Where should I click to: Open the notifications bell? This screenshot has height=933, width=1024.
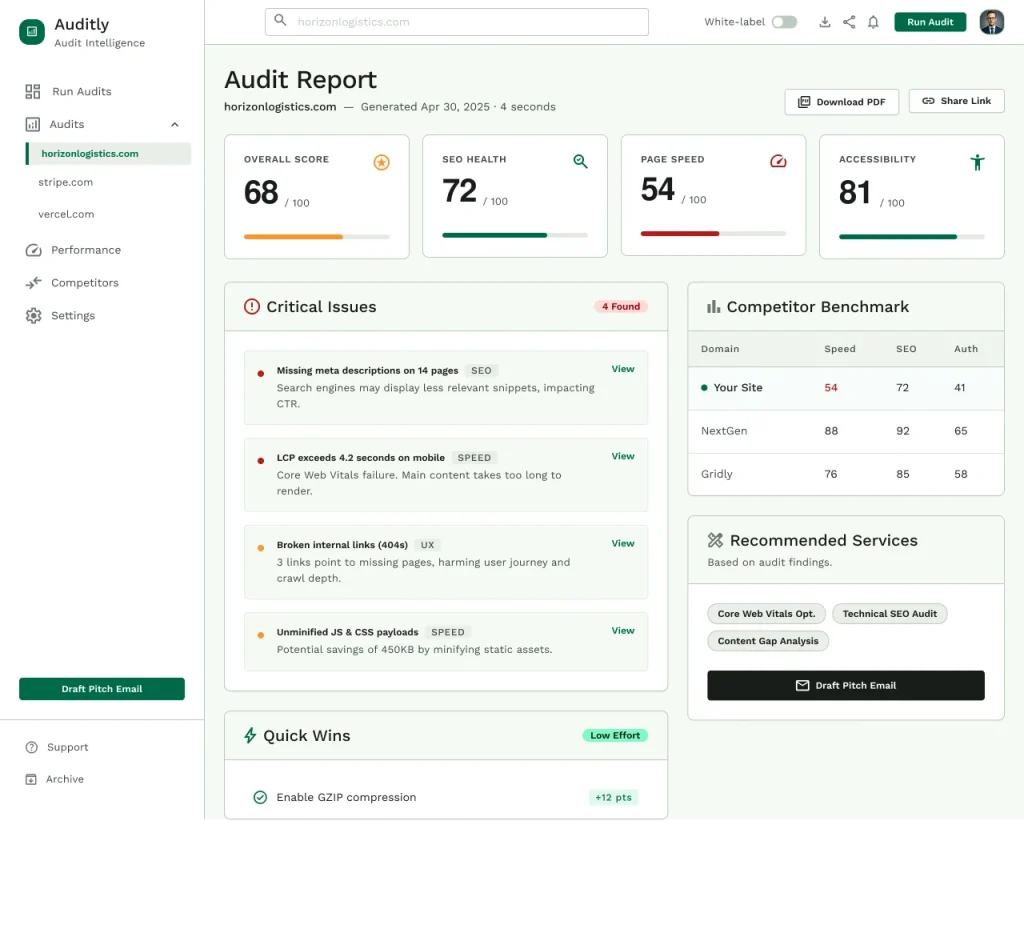point(873,22)
